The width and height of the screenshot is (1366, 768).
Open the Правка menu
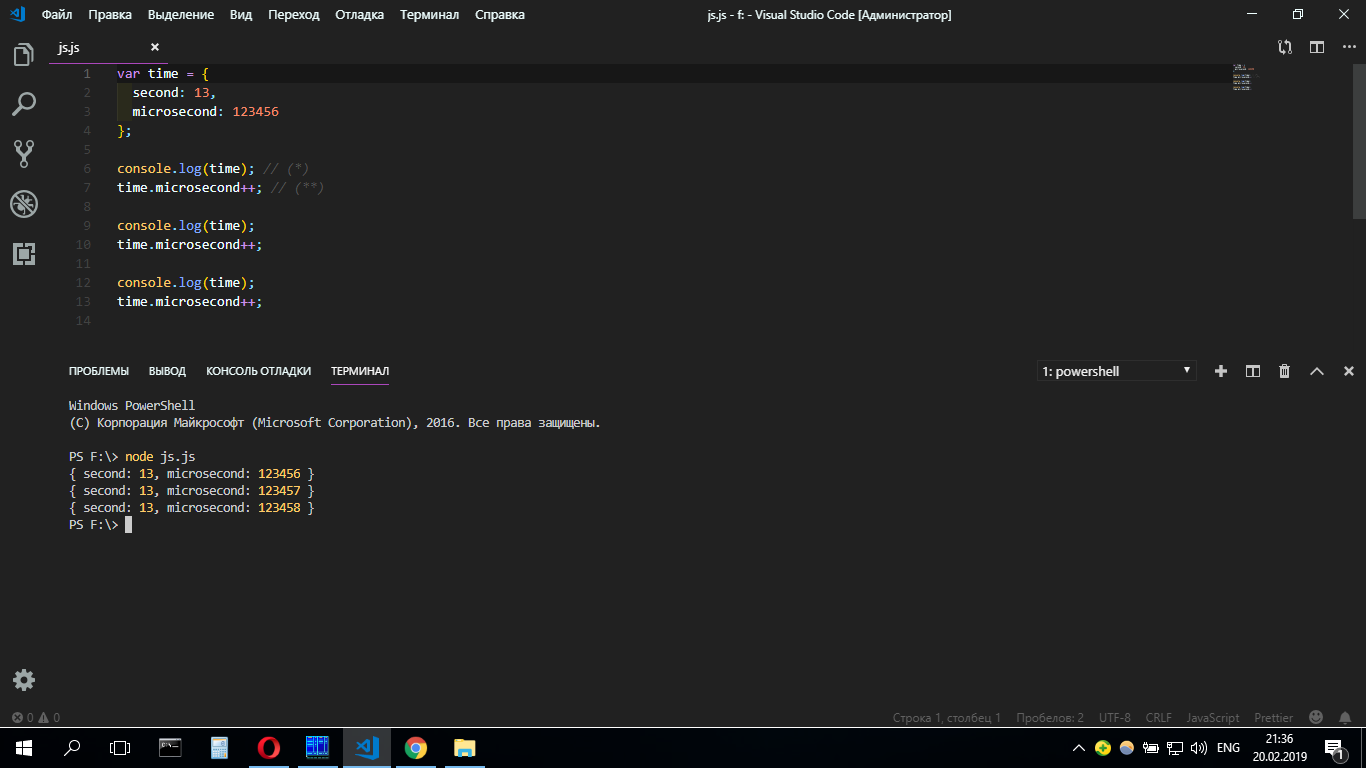[x=110, y=15]
